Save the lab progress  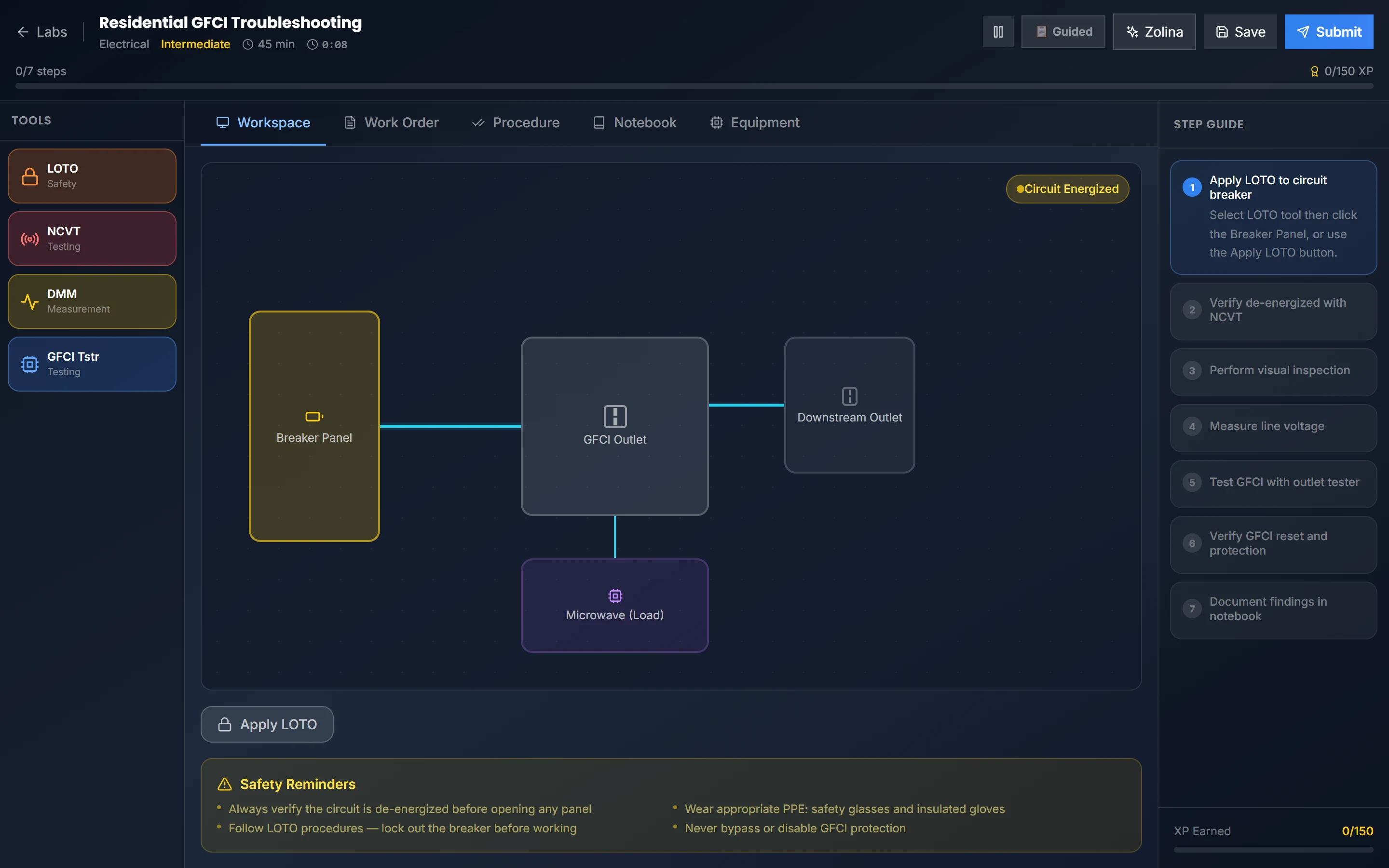[x=1240, y=31]
